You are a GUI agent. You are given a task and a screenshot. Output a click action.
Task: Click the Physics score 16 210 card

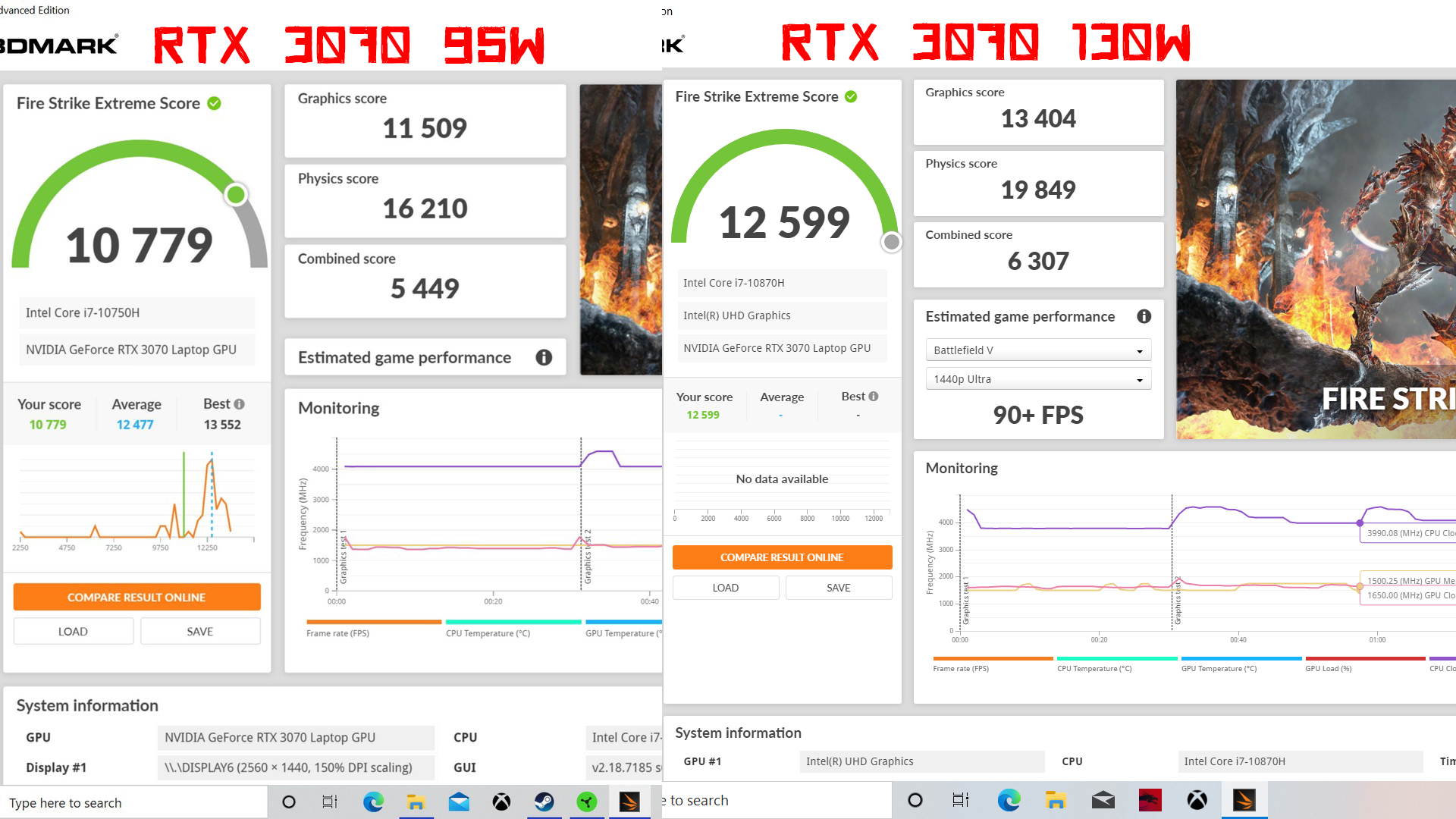click(425, 201)
